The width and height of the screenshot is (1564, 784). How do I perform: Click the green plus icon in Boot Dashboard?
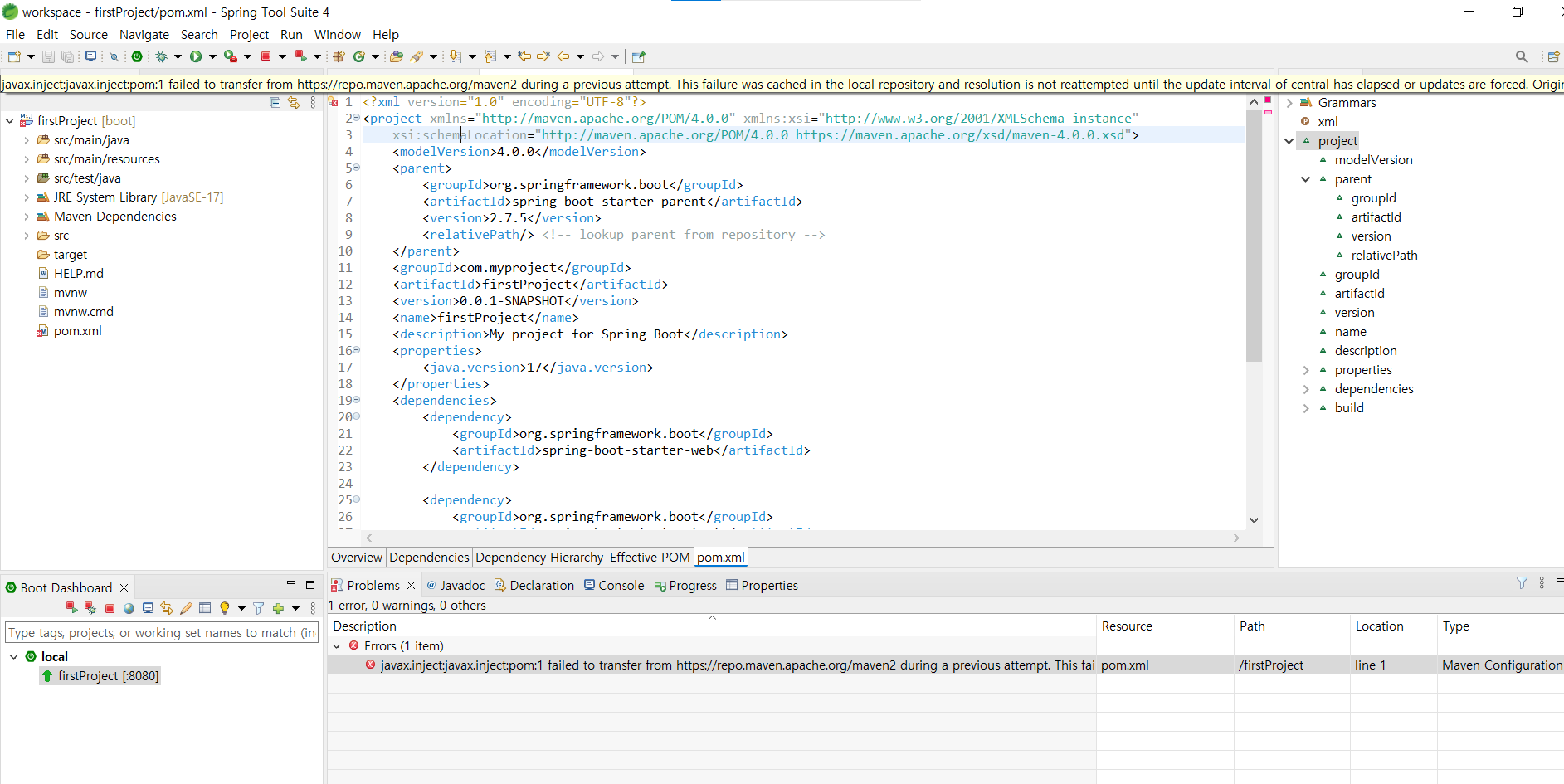click(278, 608)
